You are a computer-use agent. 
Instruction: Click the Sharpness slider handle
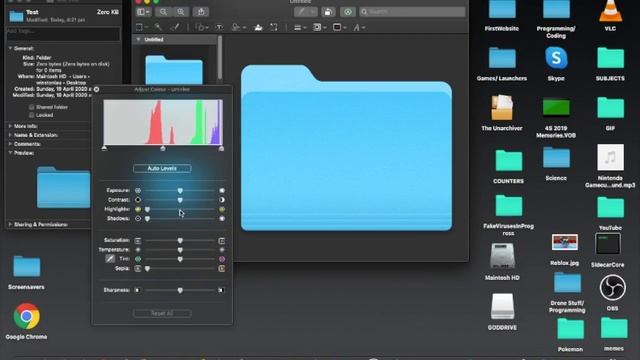click(x=180, y=290)
